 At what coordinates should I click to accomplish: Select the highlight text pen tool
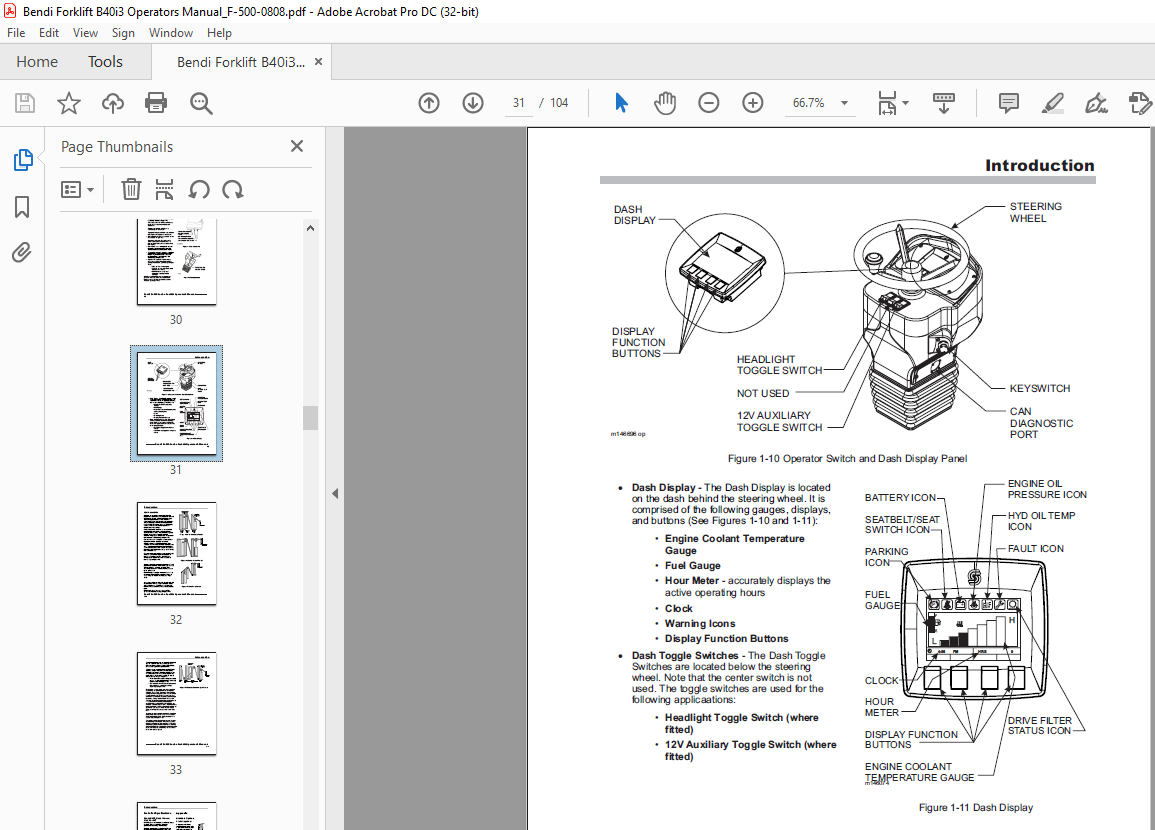coord(1053,103)
